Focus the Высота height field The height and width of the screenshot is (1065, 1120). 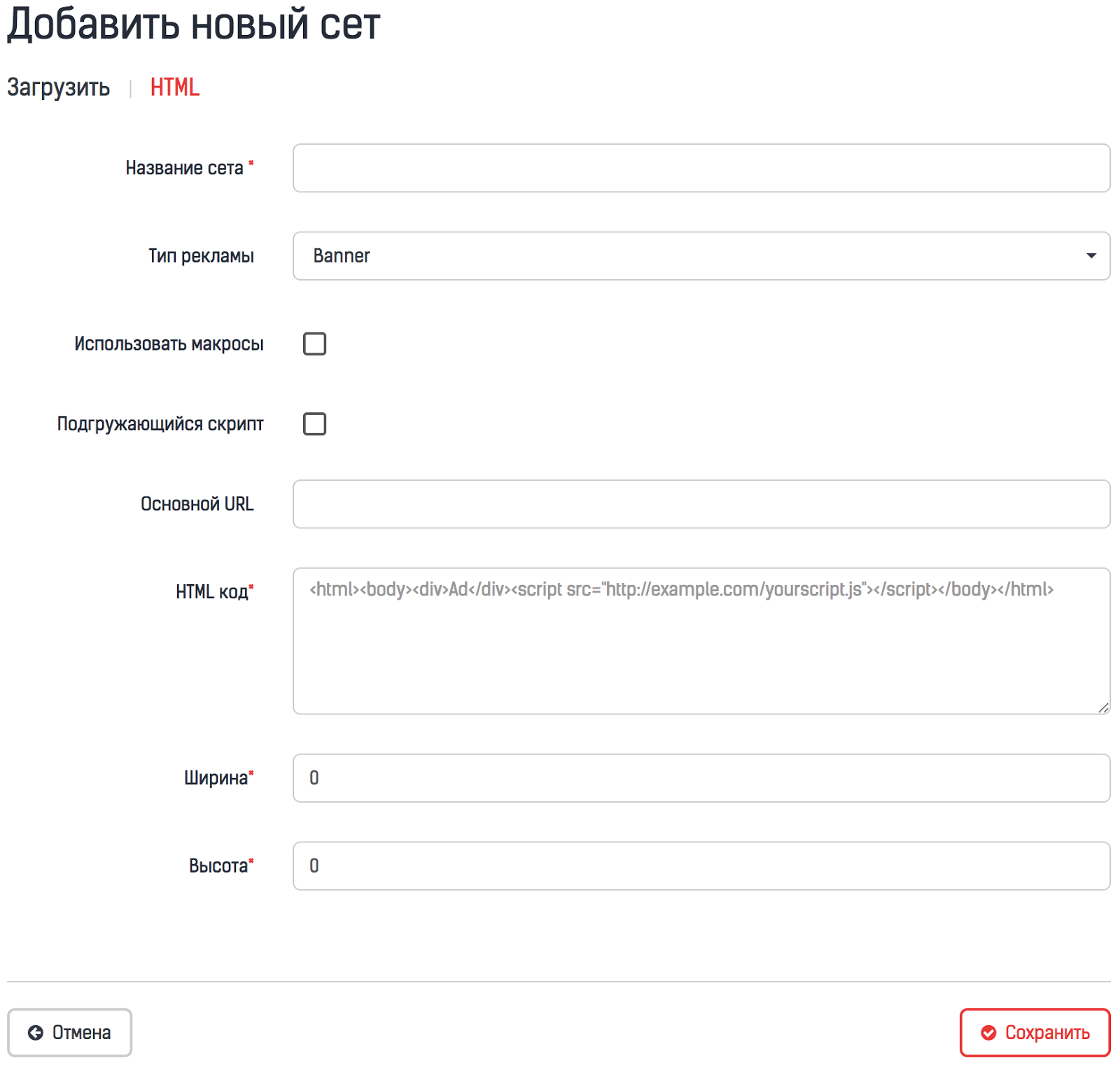click(701, 866)
